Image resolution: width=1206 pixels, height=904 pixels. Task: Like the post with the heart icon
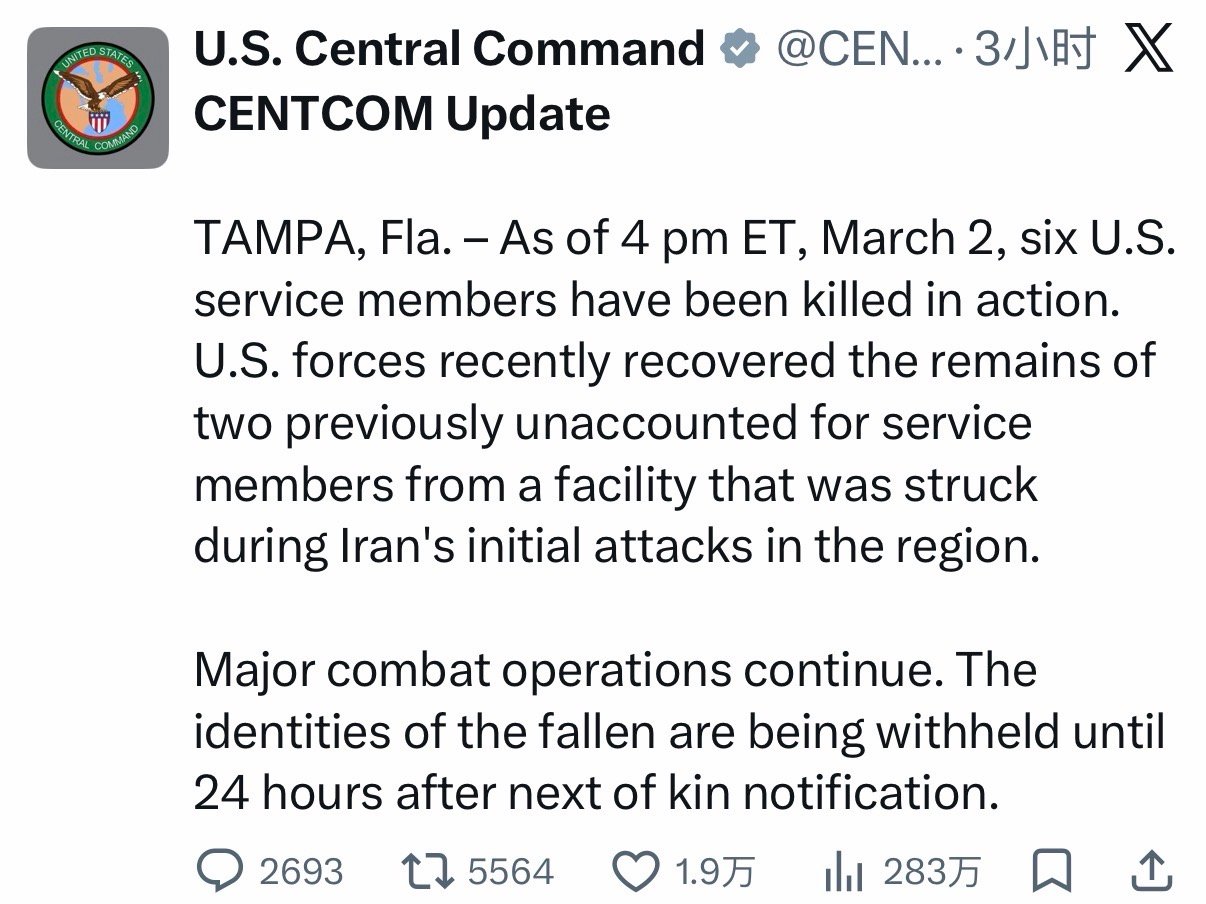tap(633, 871)
